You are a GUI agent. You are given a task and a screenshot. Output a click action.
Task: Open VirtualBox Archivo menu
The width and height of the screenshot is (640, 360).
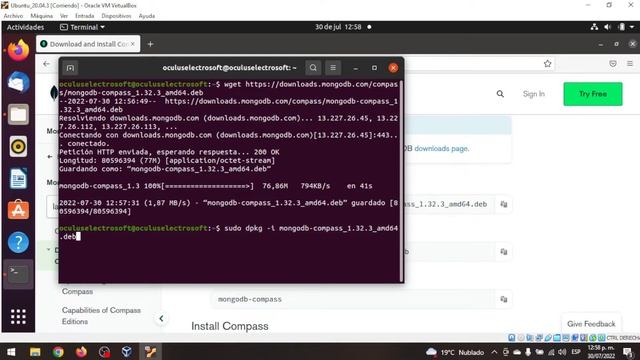point(13,16)
